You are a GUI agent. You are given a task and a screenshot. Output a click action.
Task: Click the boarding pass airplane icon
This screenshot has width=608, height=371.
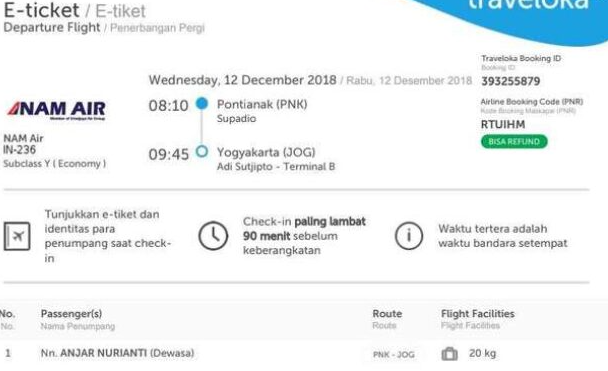tap(17, 236)
